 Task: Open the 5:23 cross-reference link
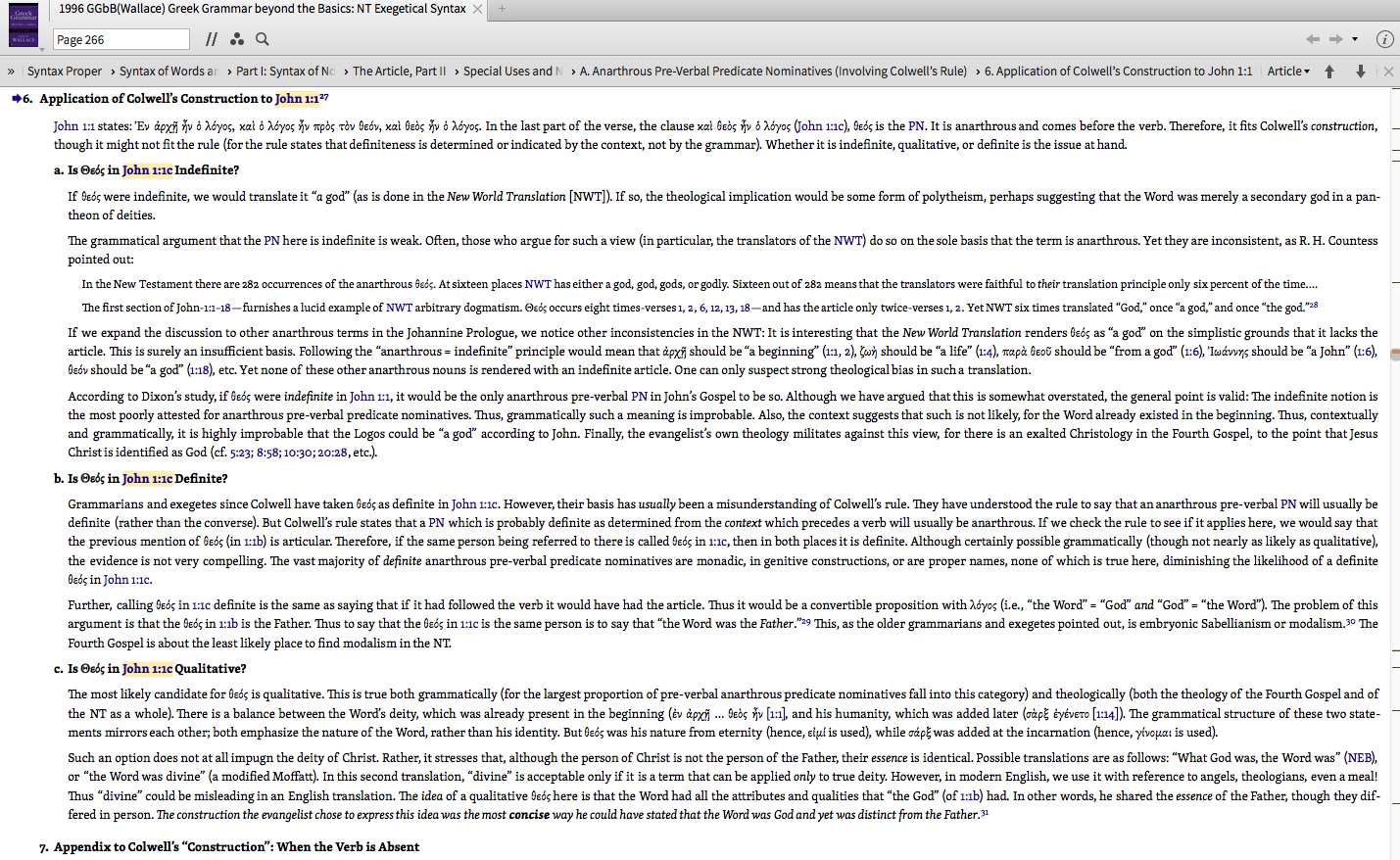coord(241,453)
